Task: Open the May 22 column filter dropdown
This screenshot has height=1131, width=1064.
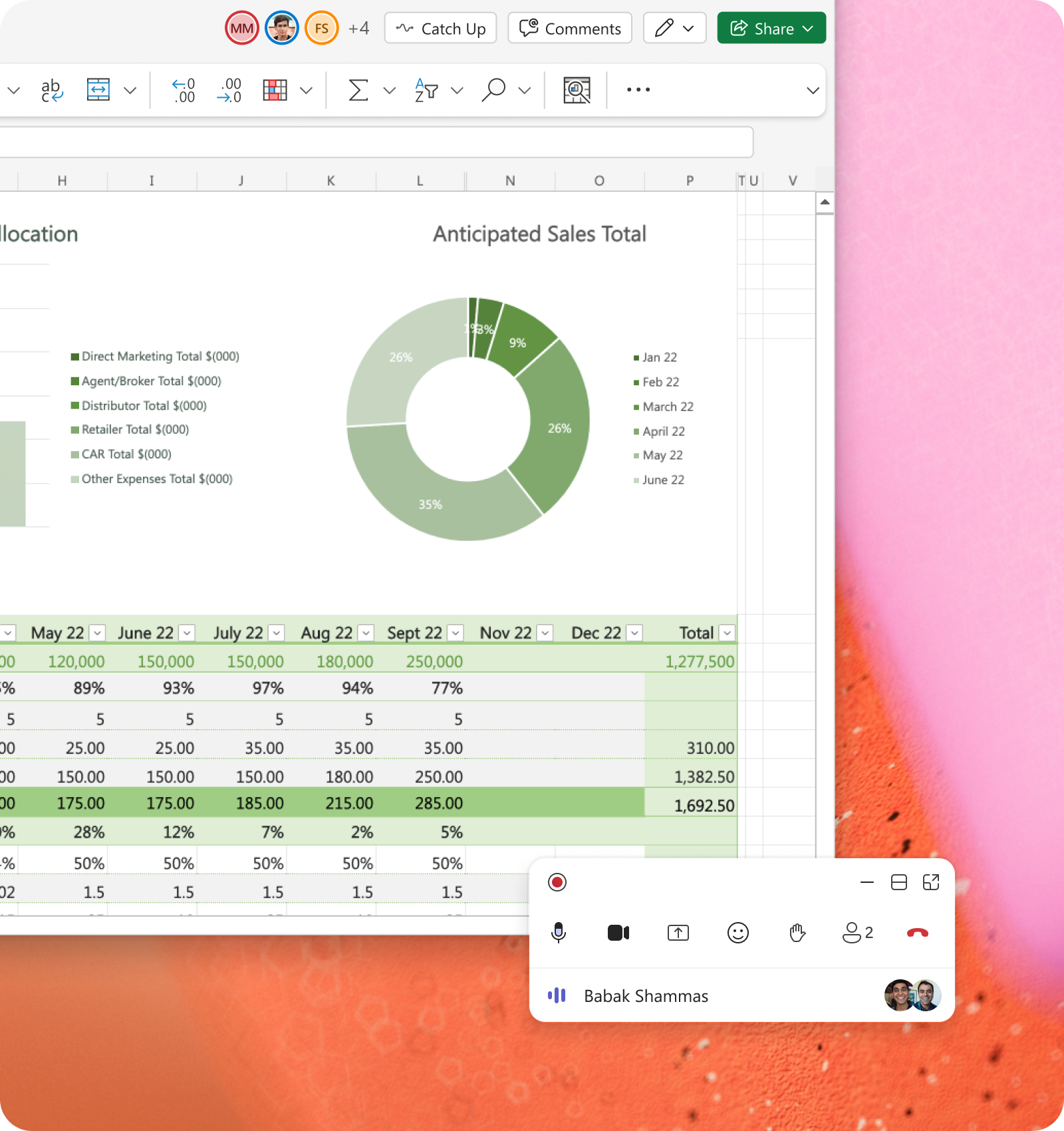Action: pos(98,633)
